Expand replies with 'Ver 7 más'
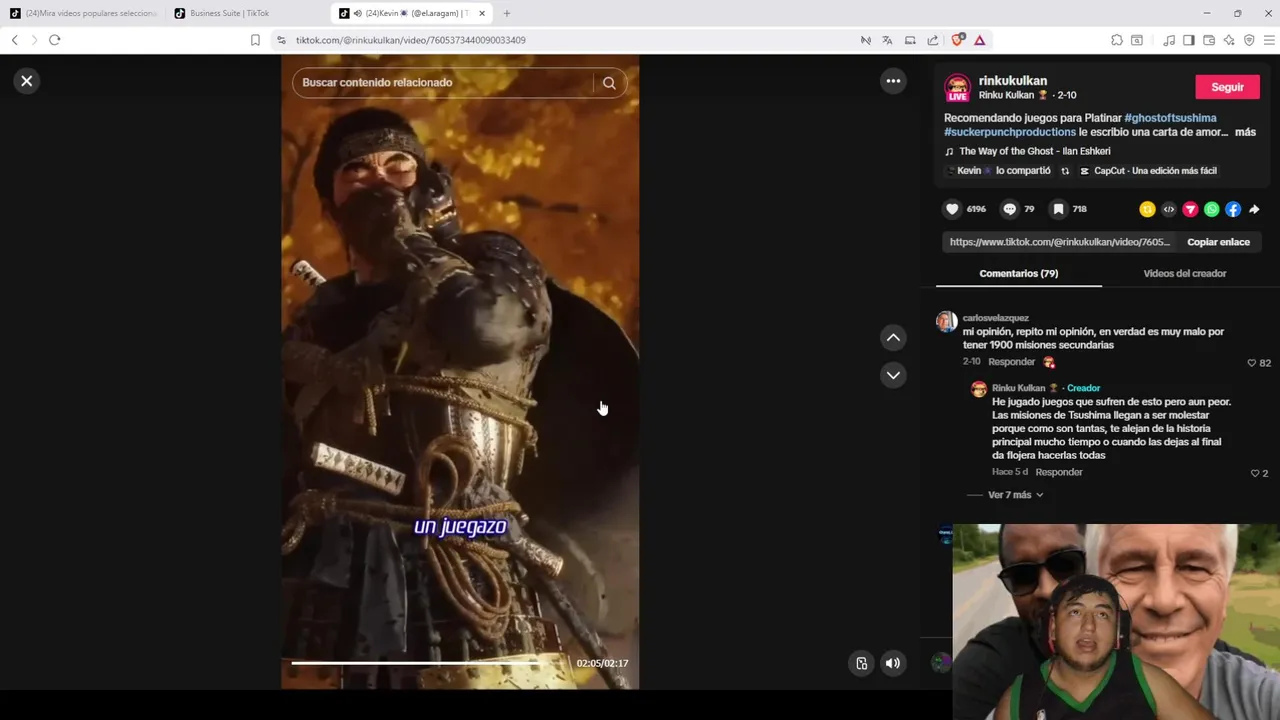 click(1016, 495)
